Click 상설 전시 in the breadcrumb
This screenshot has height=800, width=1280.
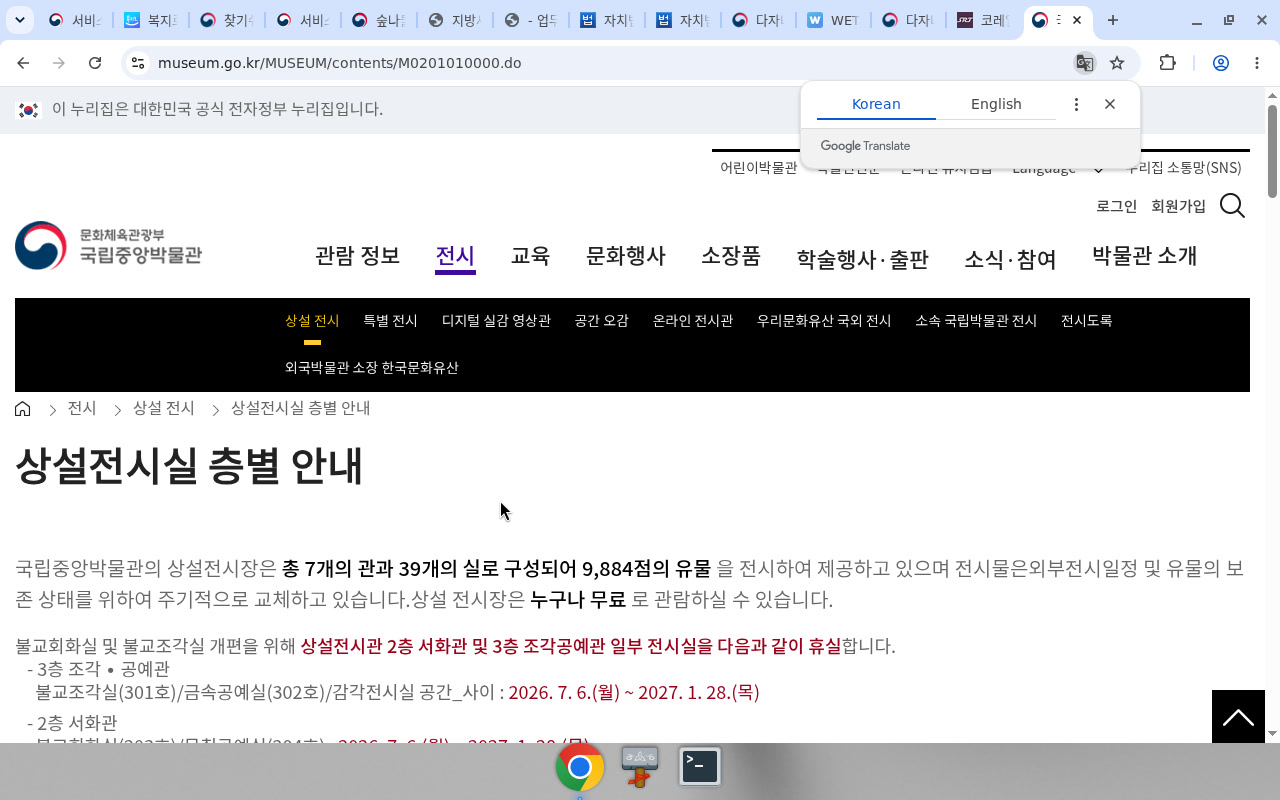[x=164, y=409]
